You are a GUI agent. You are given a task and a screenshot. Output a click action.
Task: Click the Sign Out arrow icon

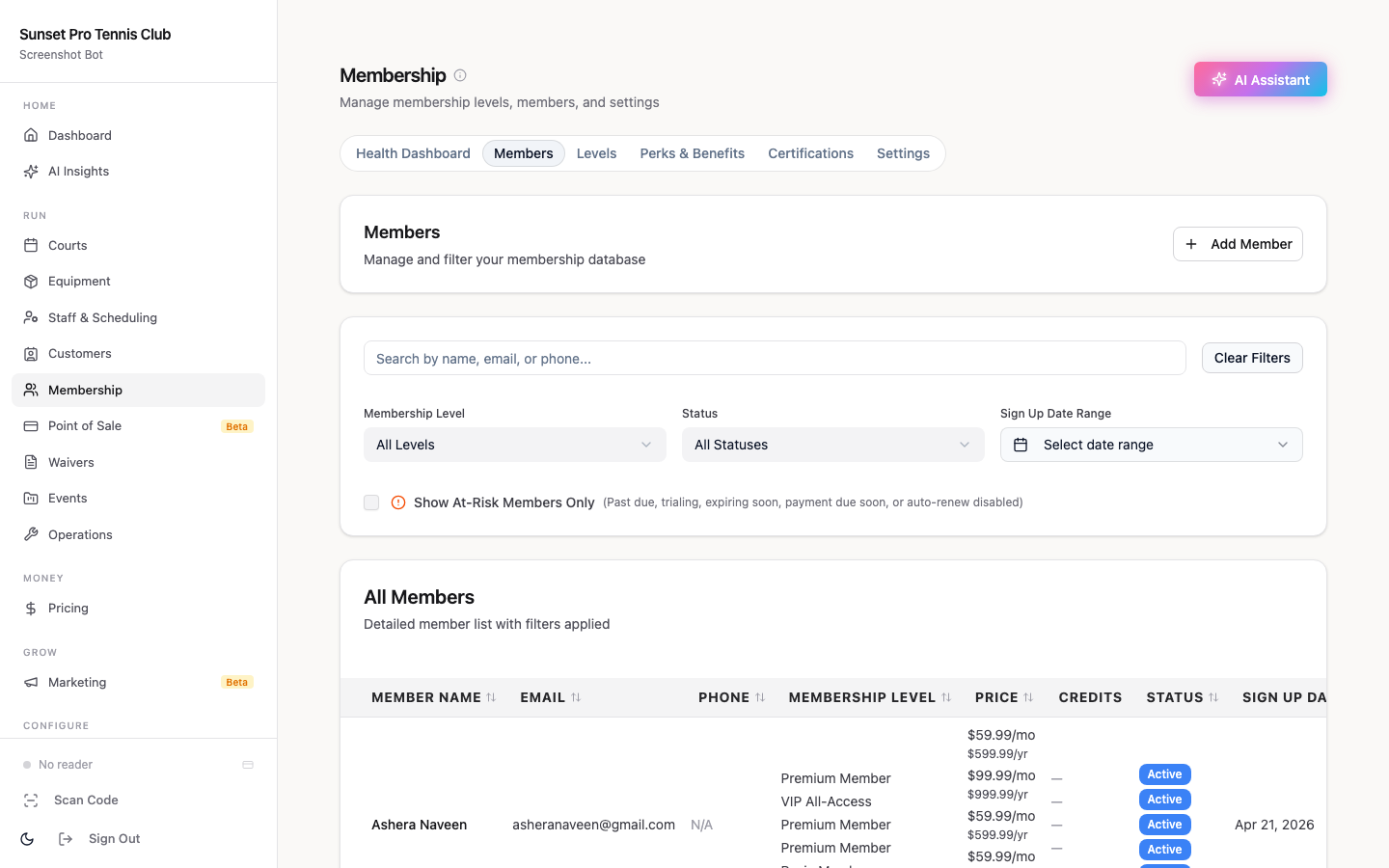tap(66, 839)
